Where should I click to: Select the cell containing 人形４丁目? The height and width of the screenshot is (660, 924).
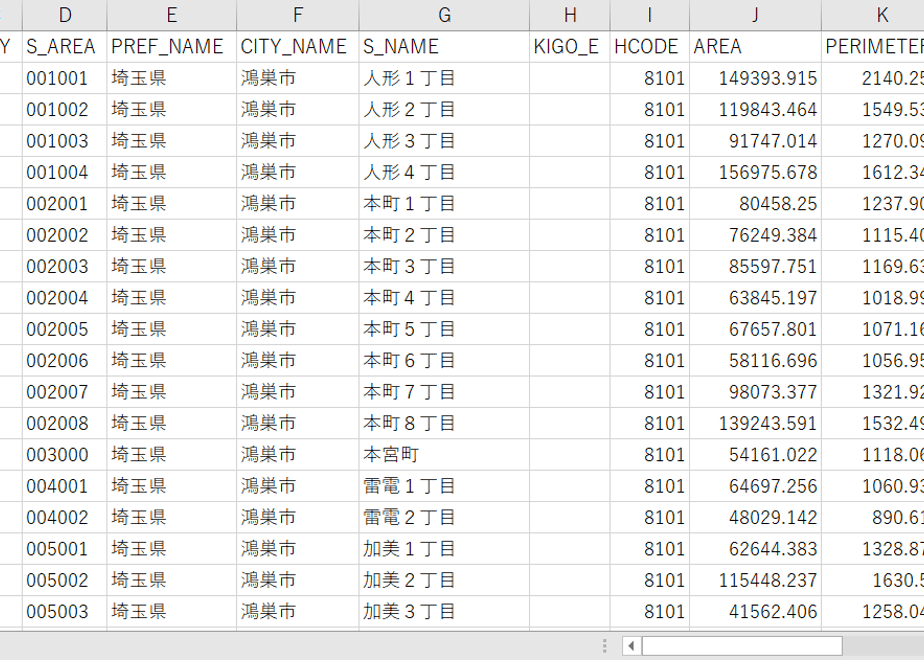[x=444, y=172]
